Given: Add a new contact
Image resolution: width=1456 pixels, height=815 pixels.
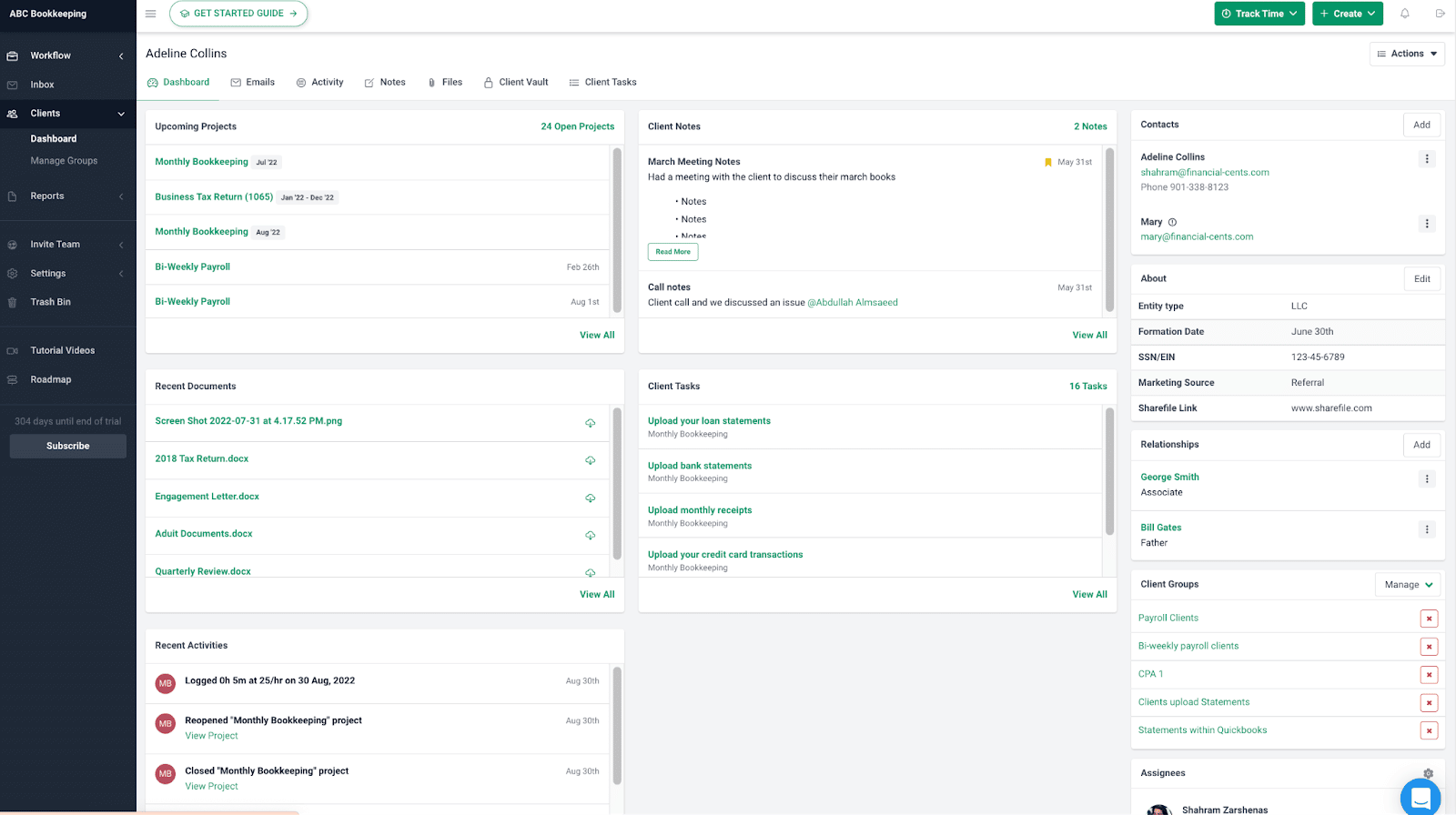Looking at the screenshot, I should coord(1421,126).
